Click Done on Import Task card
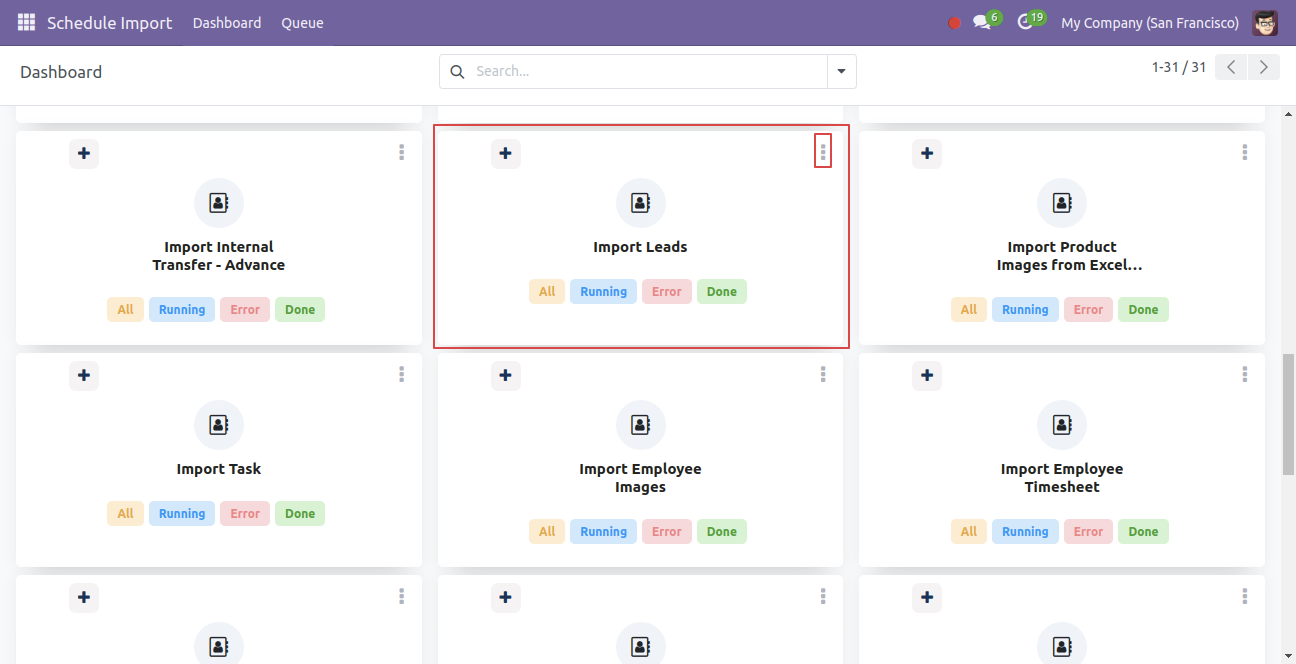Viewport: 1296px width, 664px height. [x=300, y=514]
